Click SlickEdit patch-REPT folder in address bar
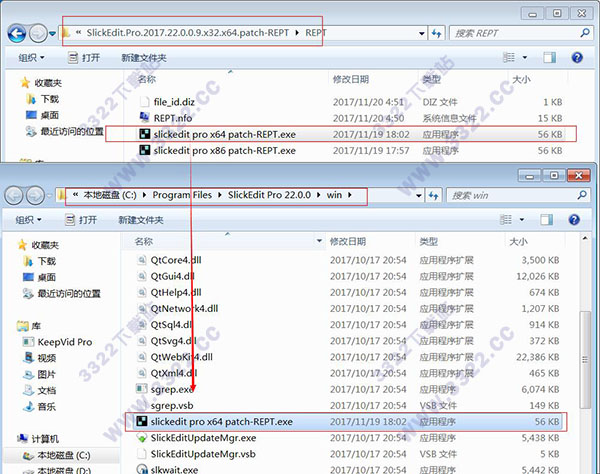This screenshot has height=474, width=600. 188,33
